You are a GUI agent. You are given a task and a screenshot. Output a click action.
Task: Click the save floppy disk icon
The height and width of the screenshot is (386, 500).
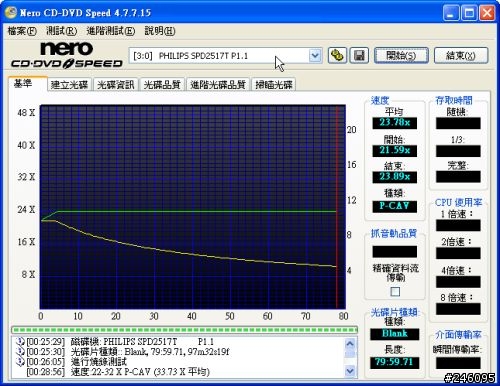[359, 55]
